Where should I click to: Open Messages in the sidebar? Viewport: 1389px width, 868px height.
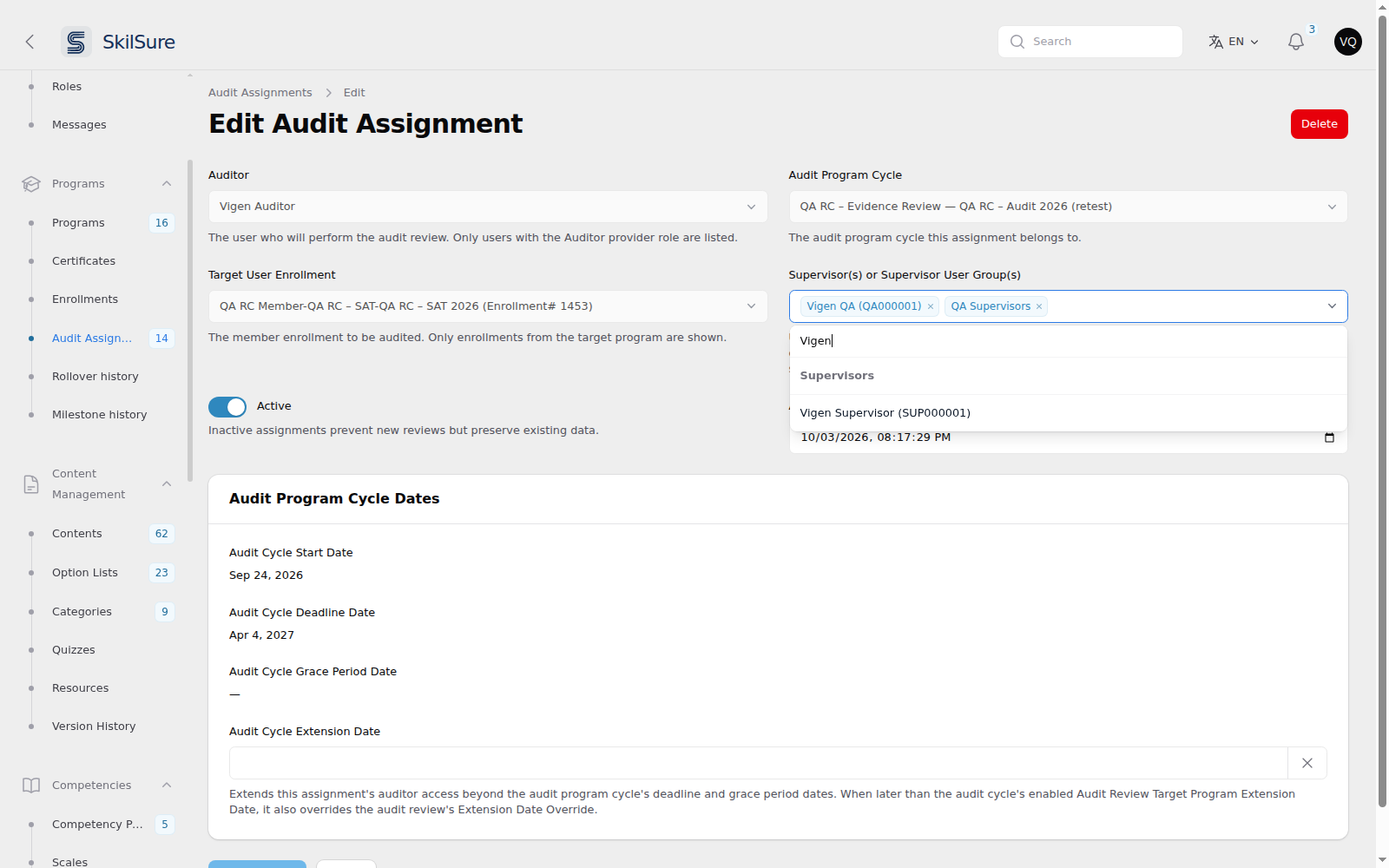tap(79, 125)
